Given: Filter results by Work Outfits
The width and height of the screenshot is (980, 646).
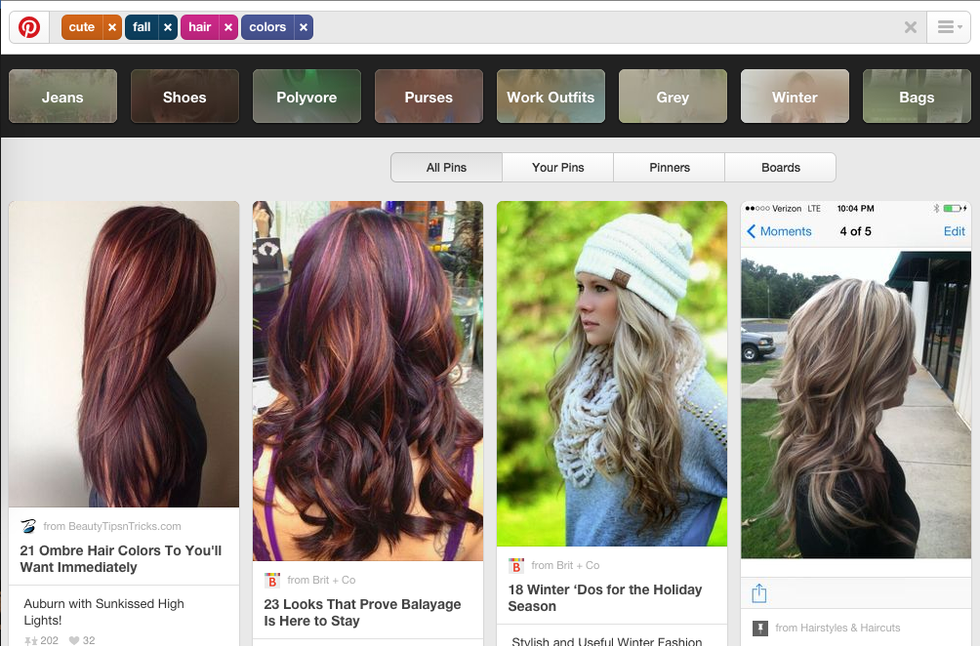Looking at the screenshot, I should (x=551, y=97).
